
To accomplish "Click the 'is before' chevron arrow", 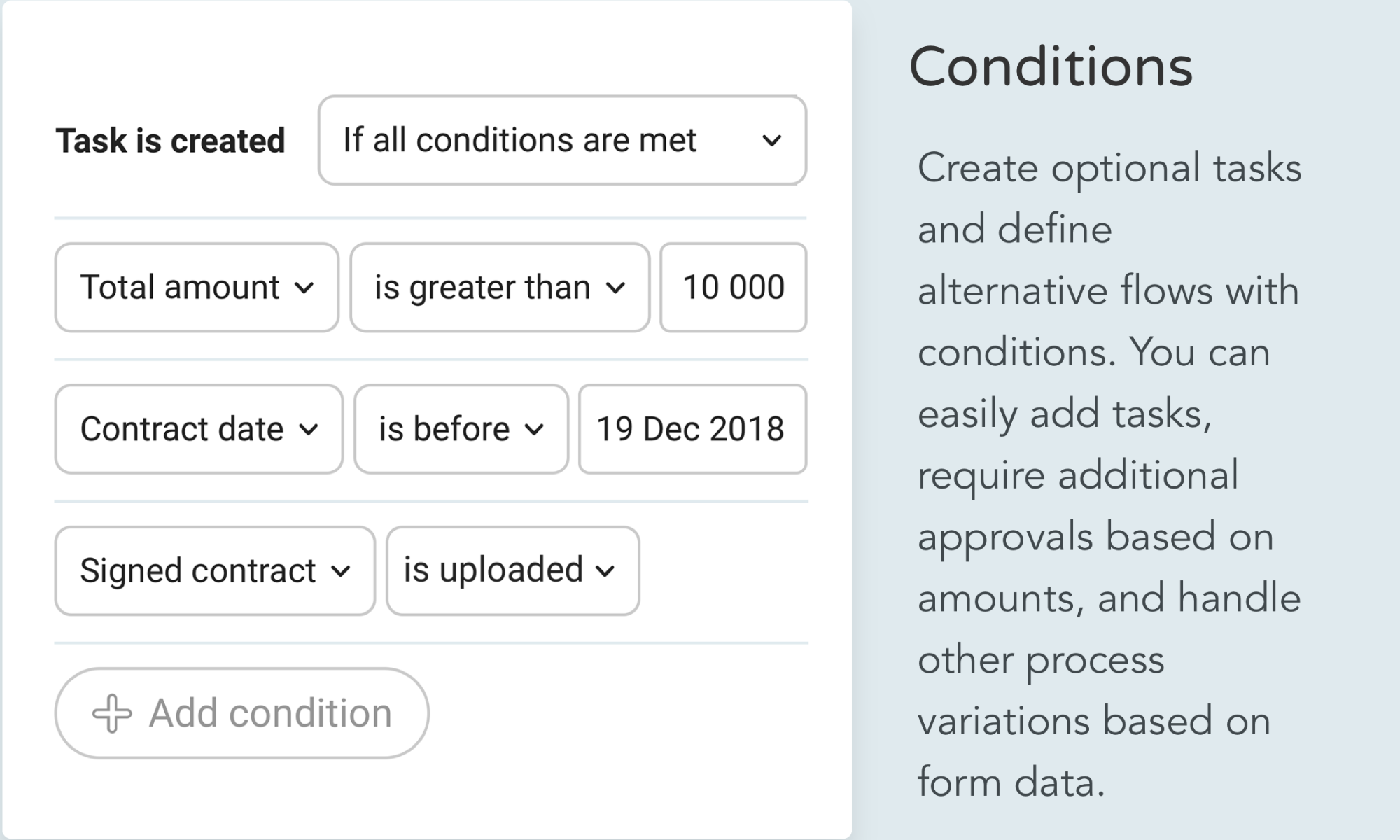I will (534, 429).
